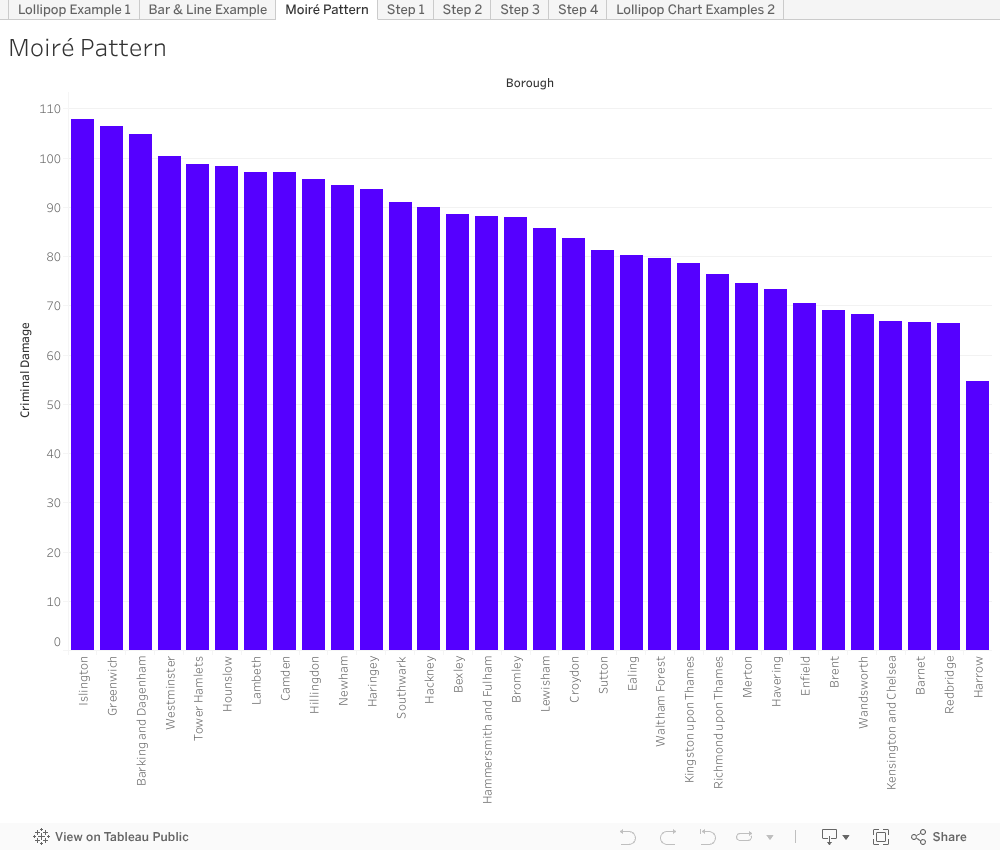Switch to the Step 4 tab
1000x850 pixels.
pyautogui.click(x=578, y=10)
